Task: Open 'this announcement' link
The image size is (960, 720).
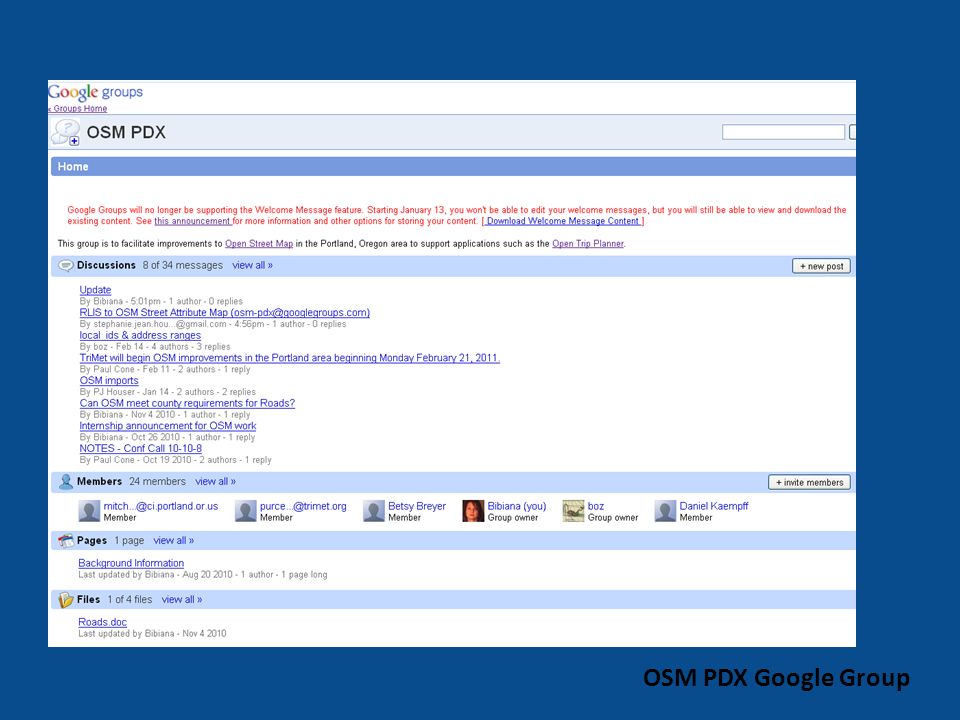Action: tap(192, 221)
